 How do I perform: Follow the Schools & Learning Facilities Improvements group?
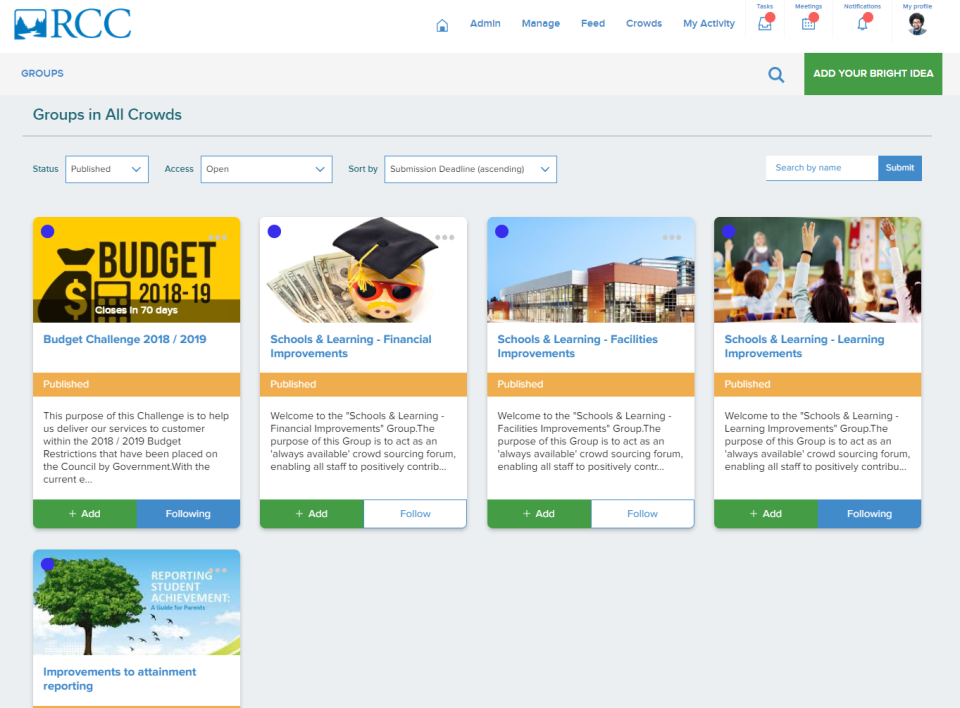(642, 513)
